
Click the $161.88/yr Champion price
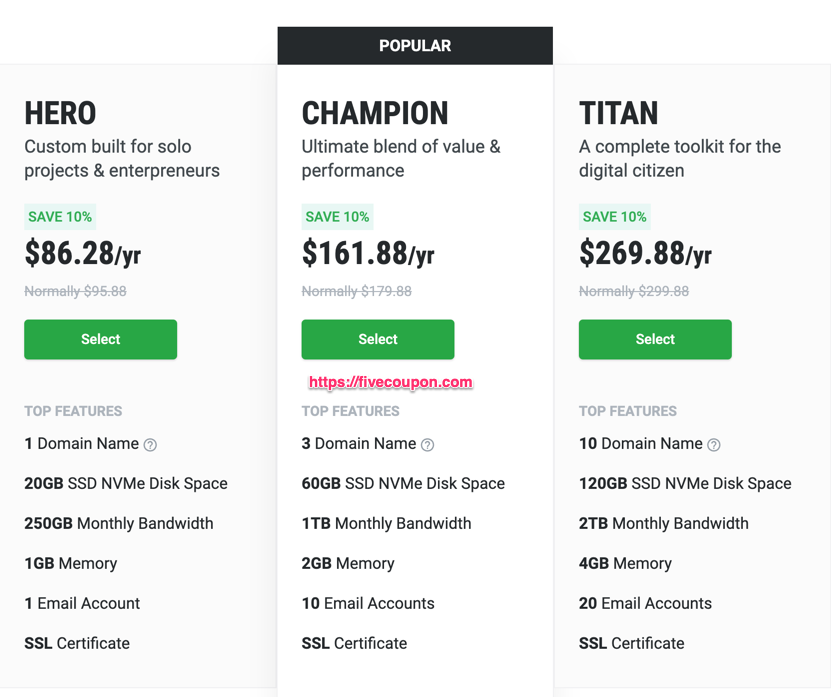(x=368, y=253)
